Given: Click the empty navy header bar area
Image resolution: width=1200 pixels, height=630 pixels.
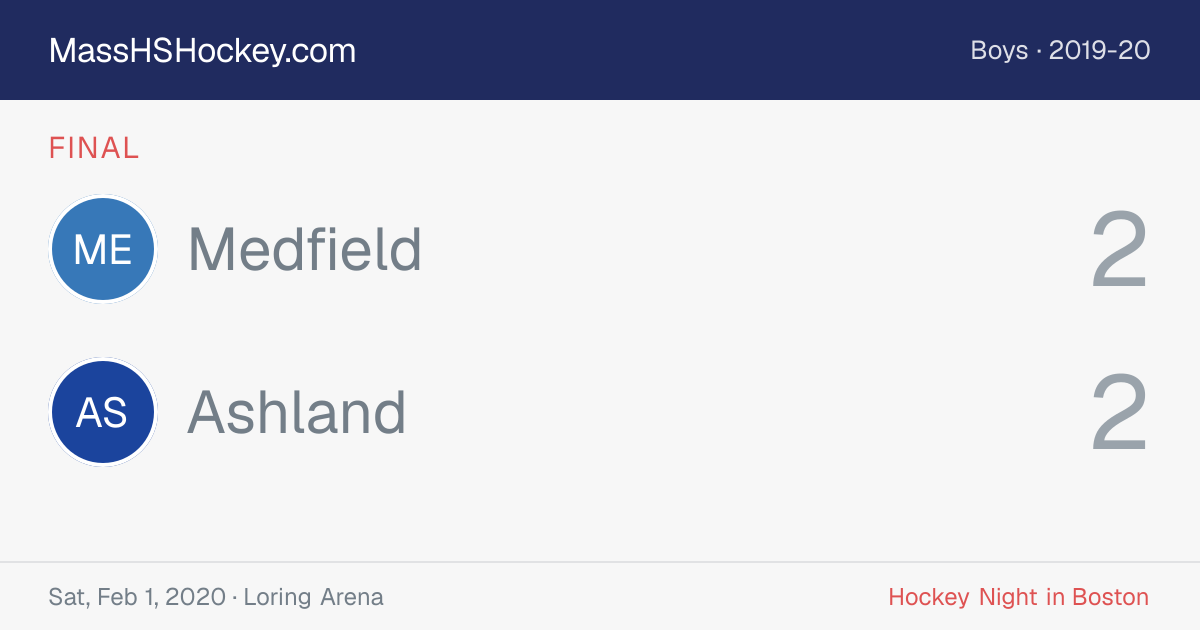Looking at the screenshot, I should pyautogui.click(x=660, y=50).
